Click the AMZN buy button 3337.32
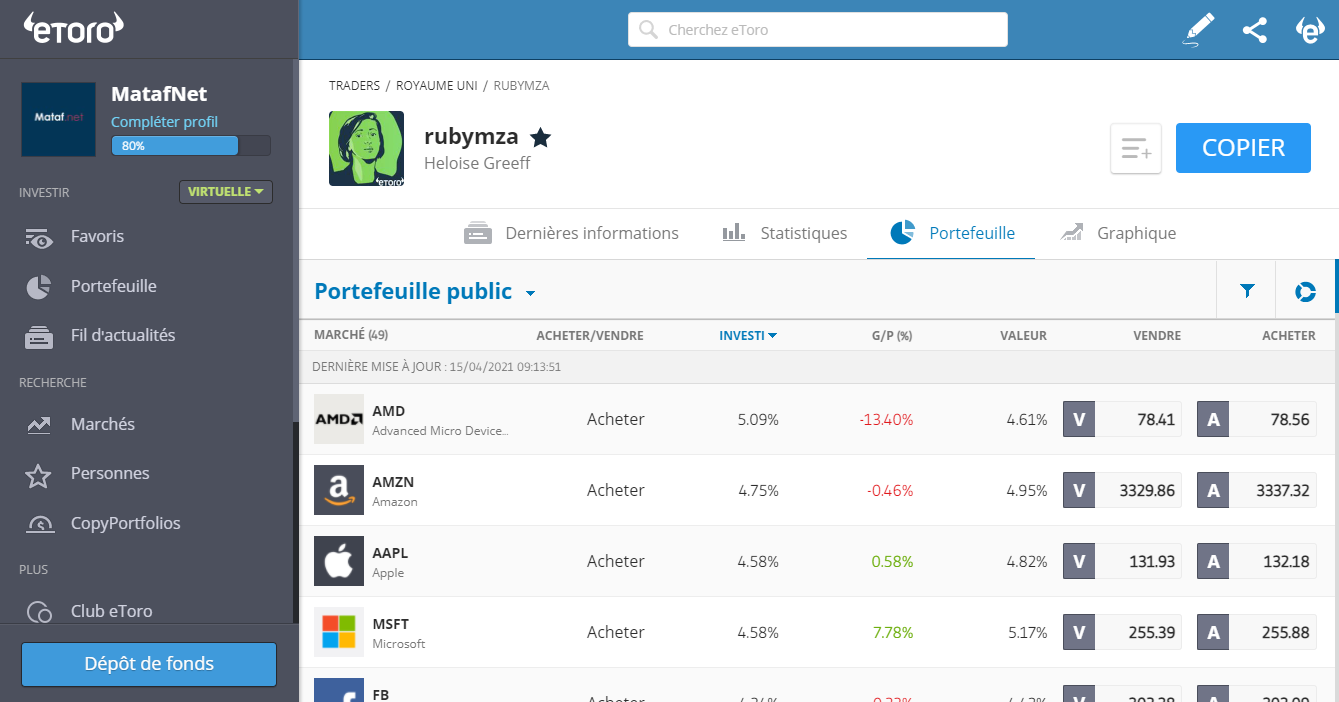The width and height of the screenshot is (1339, 702). click(x=1257, y=490)
